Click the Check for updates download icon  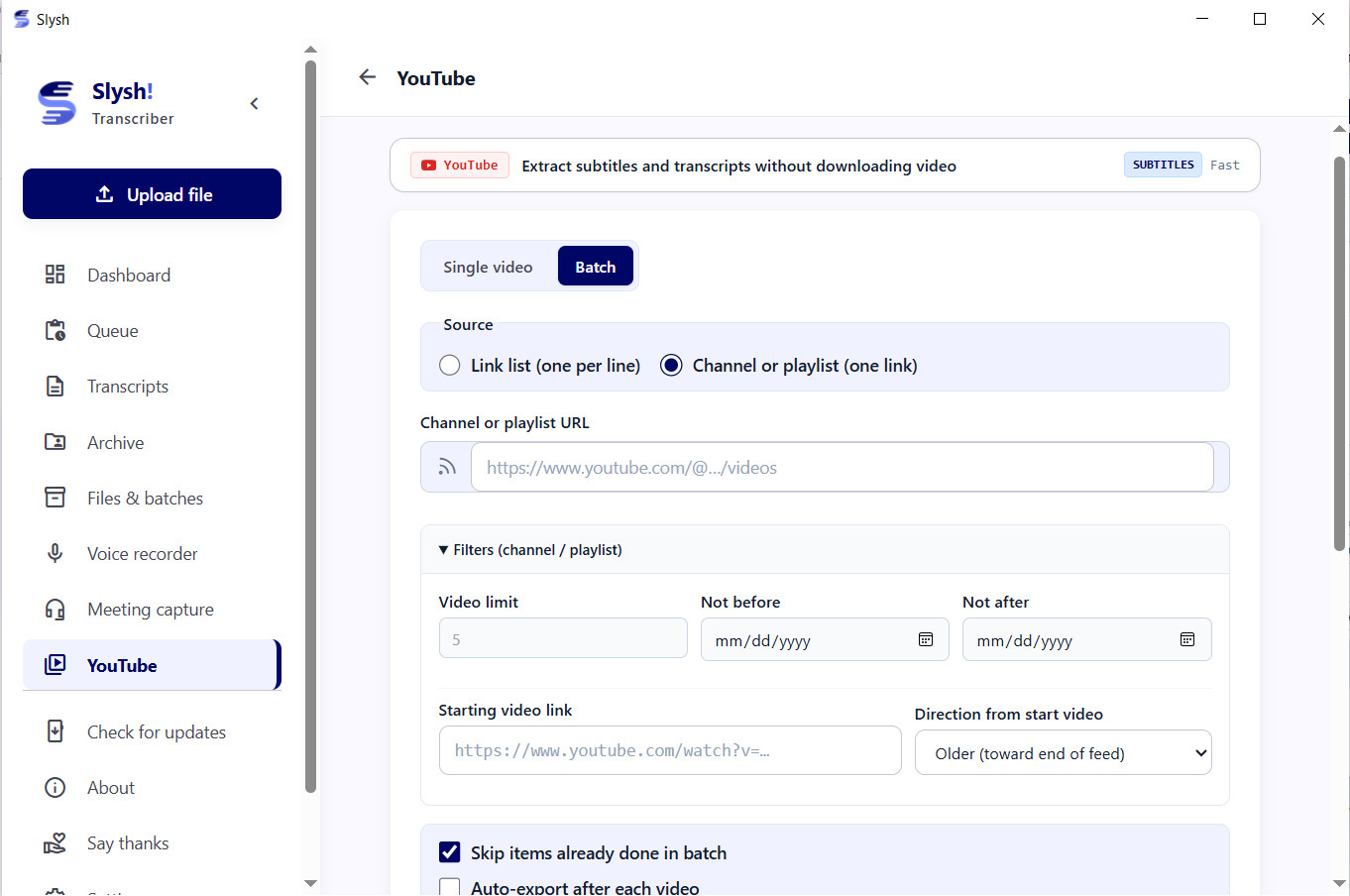[56, 731]
